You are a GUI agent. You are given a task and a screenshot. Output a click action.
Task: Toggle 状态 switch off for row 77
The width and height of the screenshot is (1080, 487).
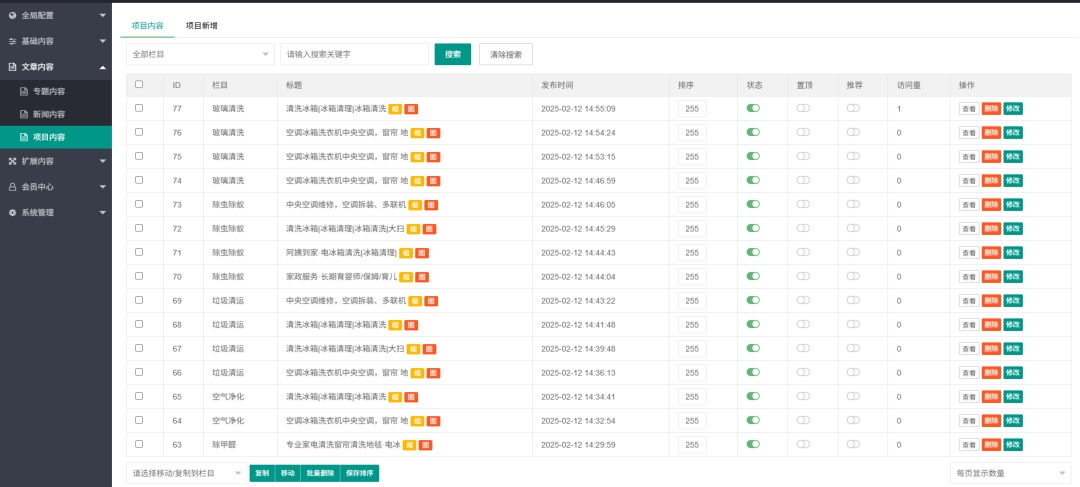(x=754, y=108)
